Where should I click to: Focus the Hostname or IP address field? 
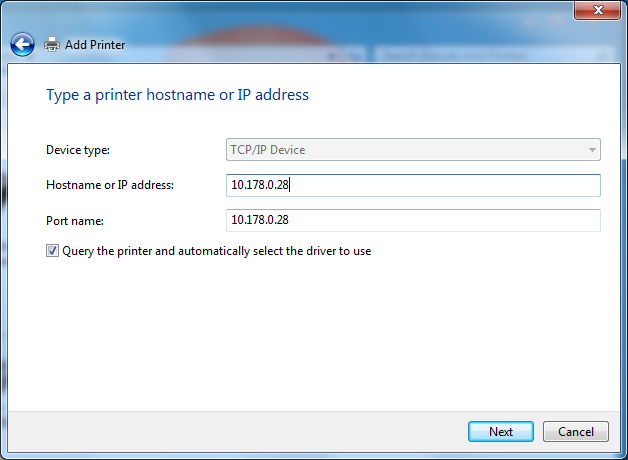[413, 185]
